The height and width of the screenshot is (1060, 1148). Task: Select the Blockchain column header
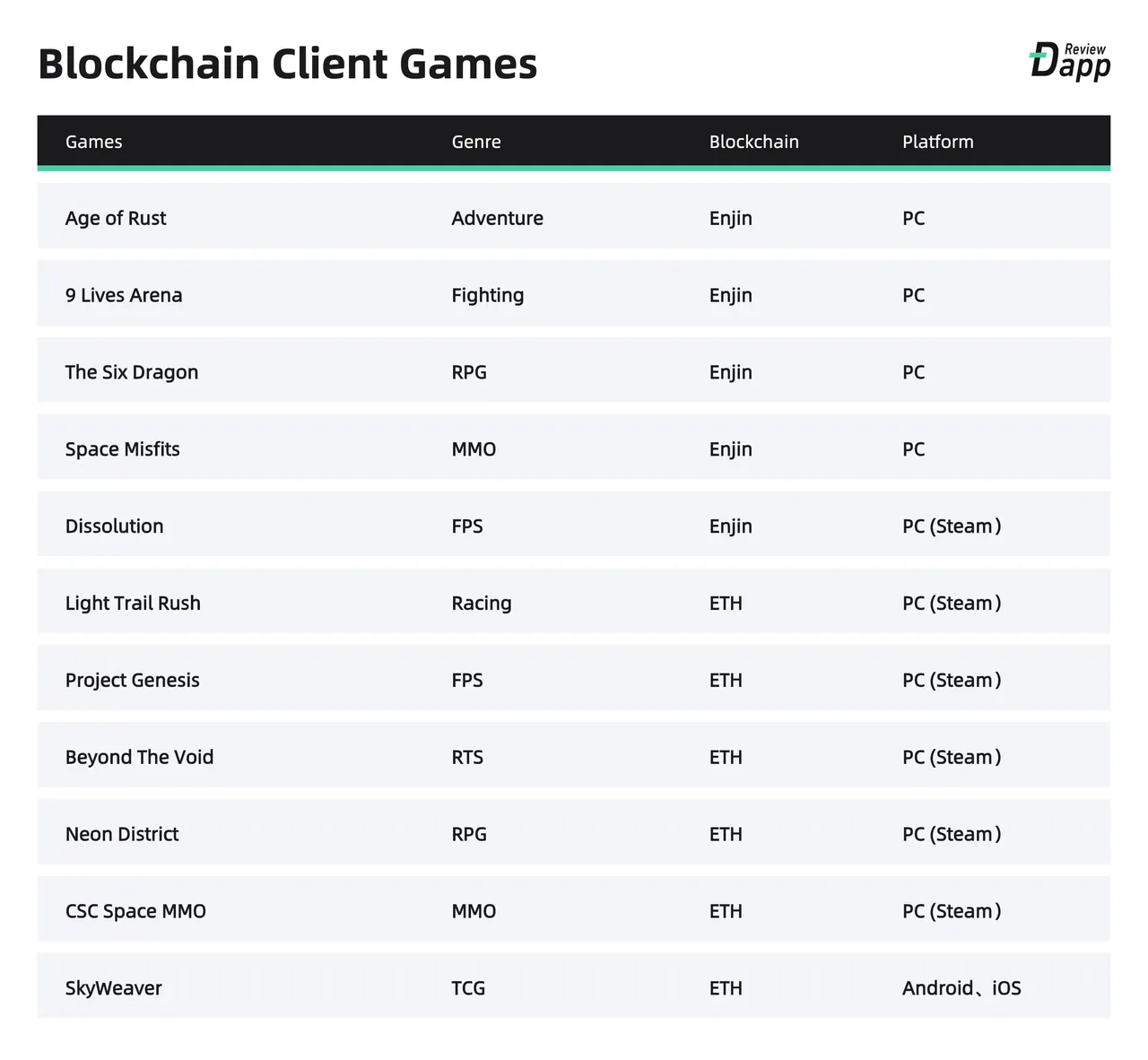click(753, 142)
